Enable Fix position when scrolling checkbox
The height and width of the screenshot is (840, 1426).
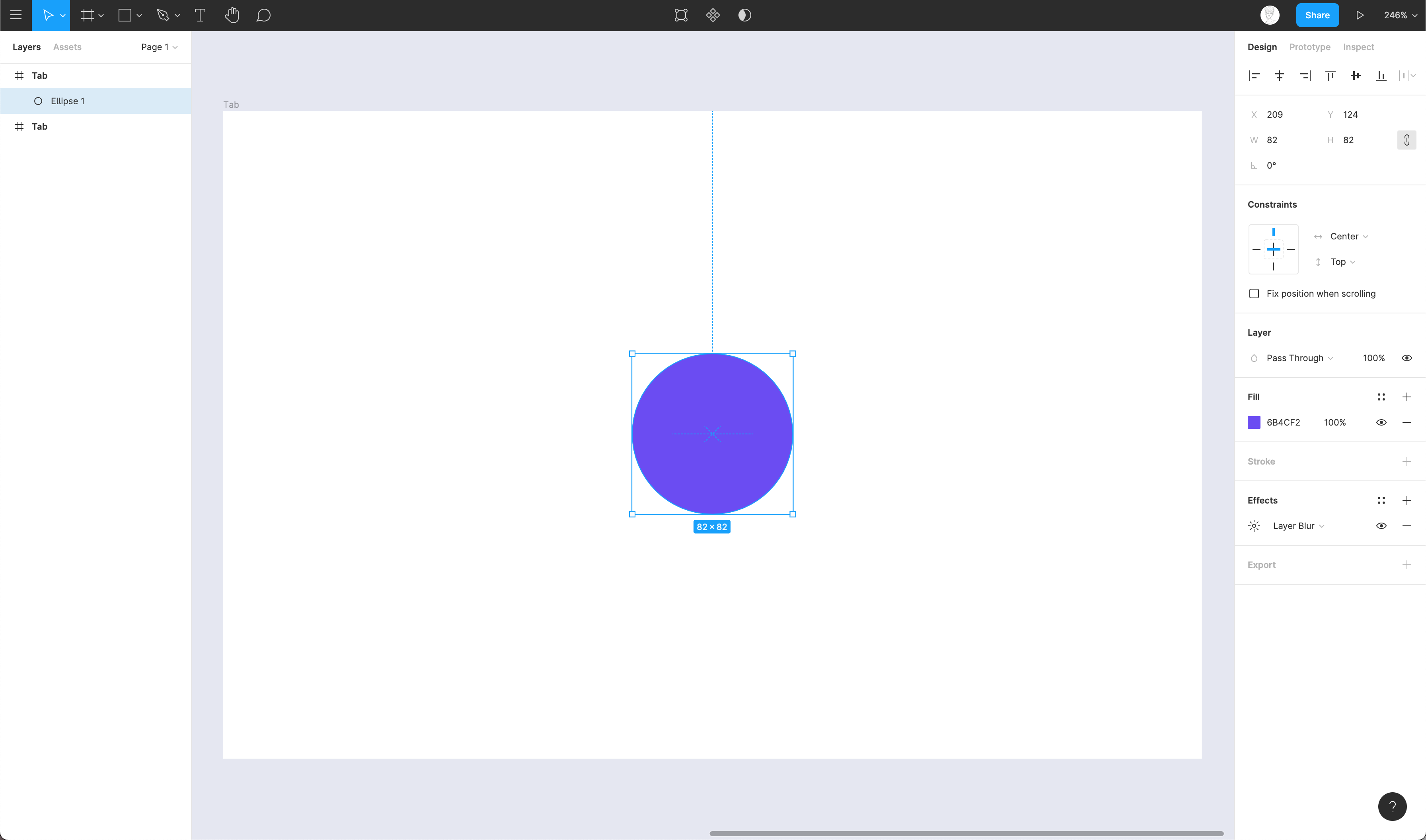(x=1254, y=293)
